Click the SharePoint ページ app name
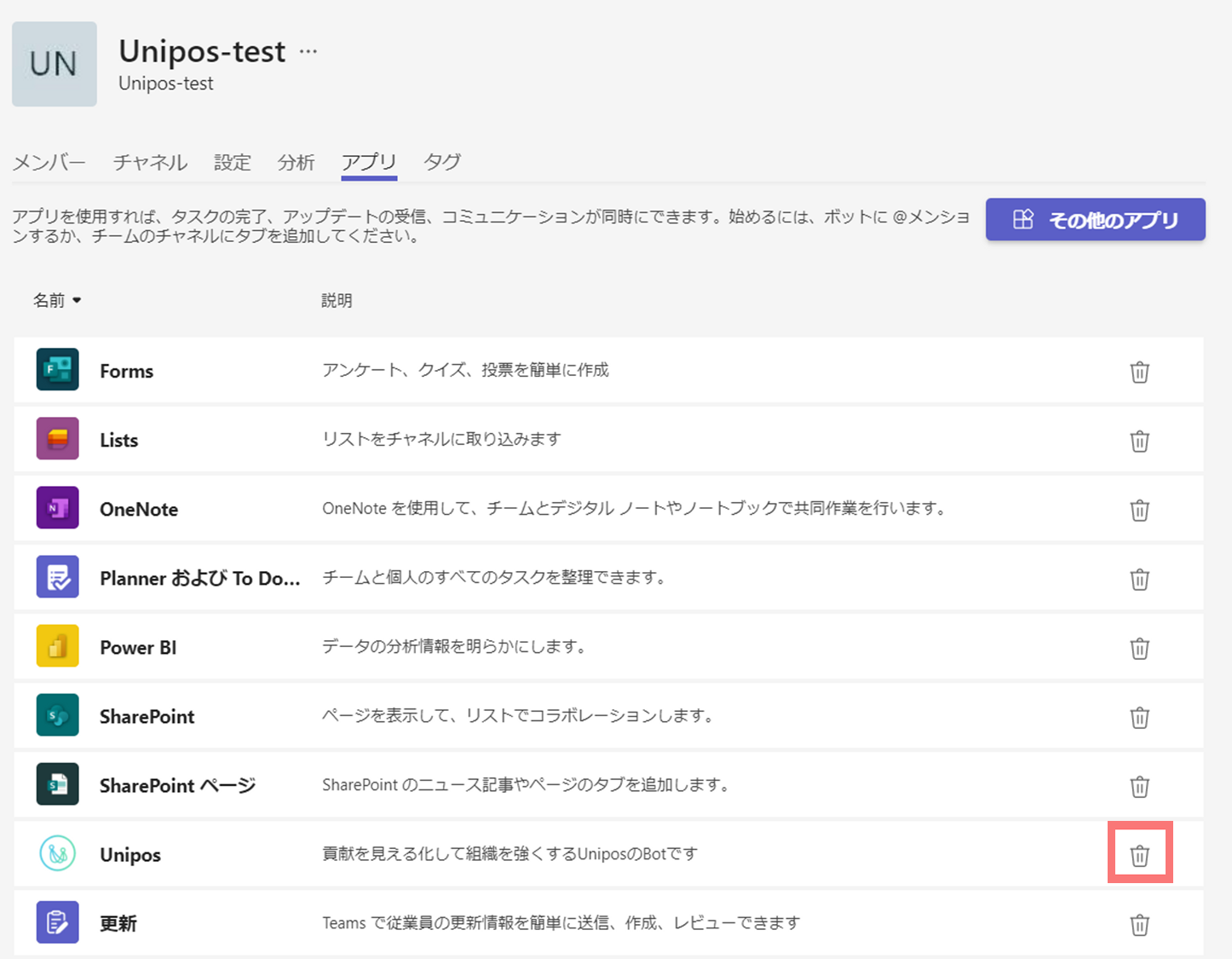Screen dimensions: 1232x959 coord(177,785)
